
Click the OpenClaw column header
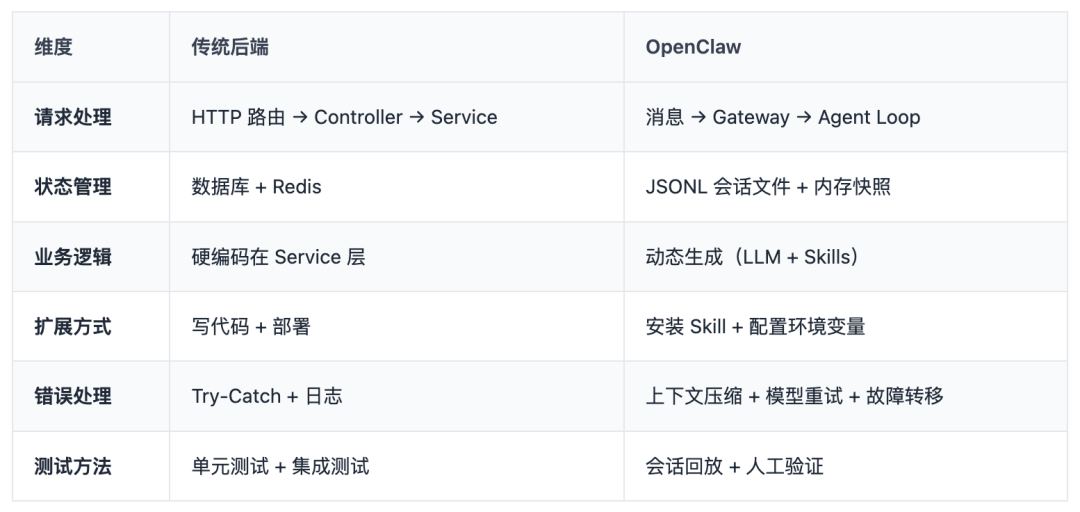click(693, 48)
